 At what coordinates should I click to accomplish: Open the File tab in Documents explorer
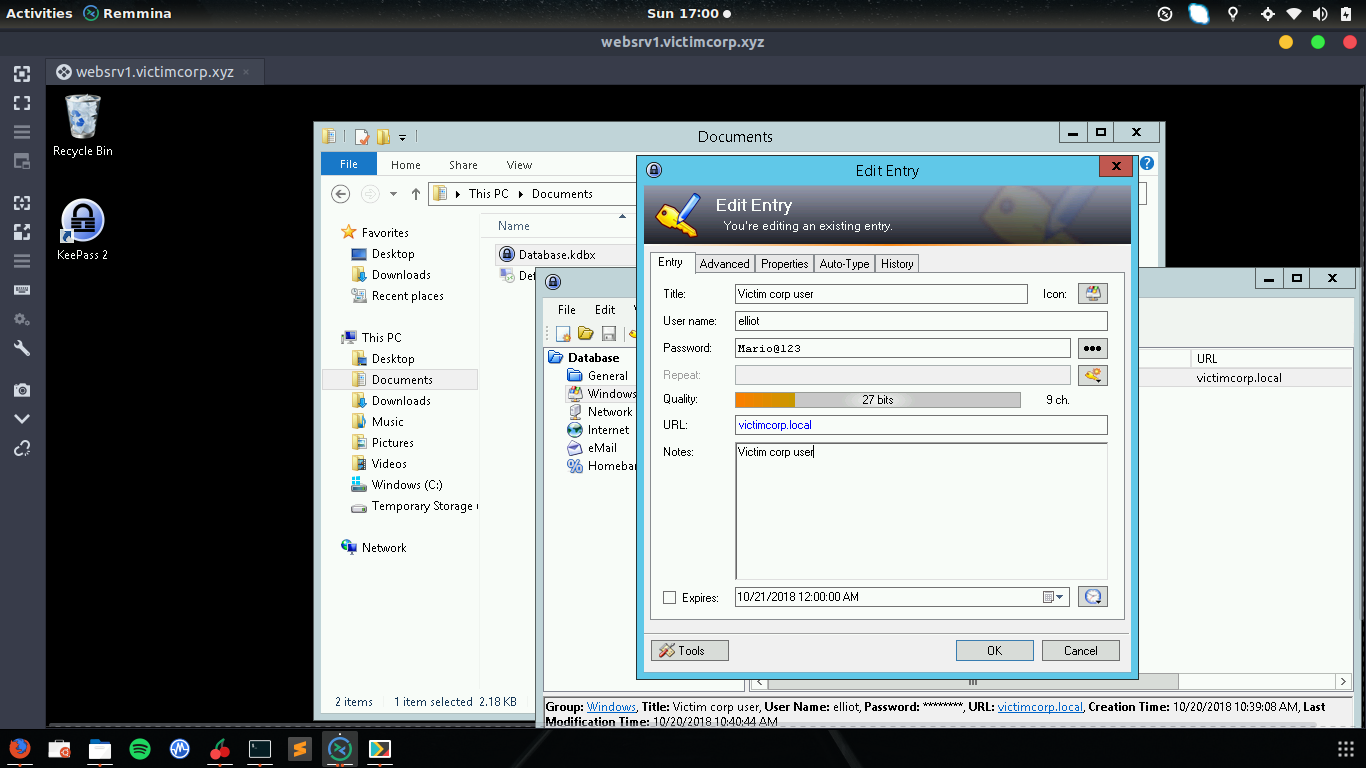pyautogui.click(x=349, y=164)
